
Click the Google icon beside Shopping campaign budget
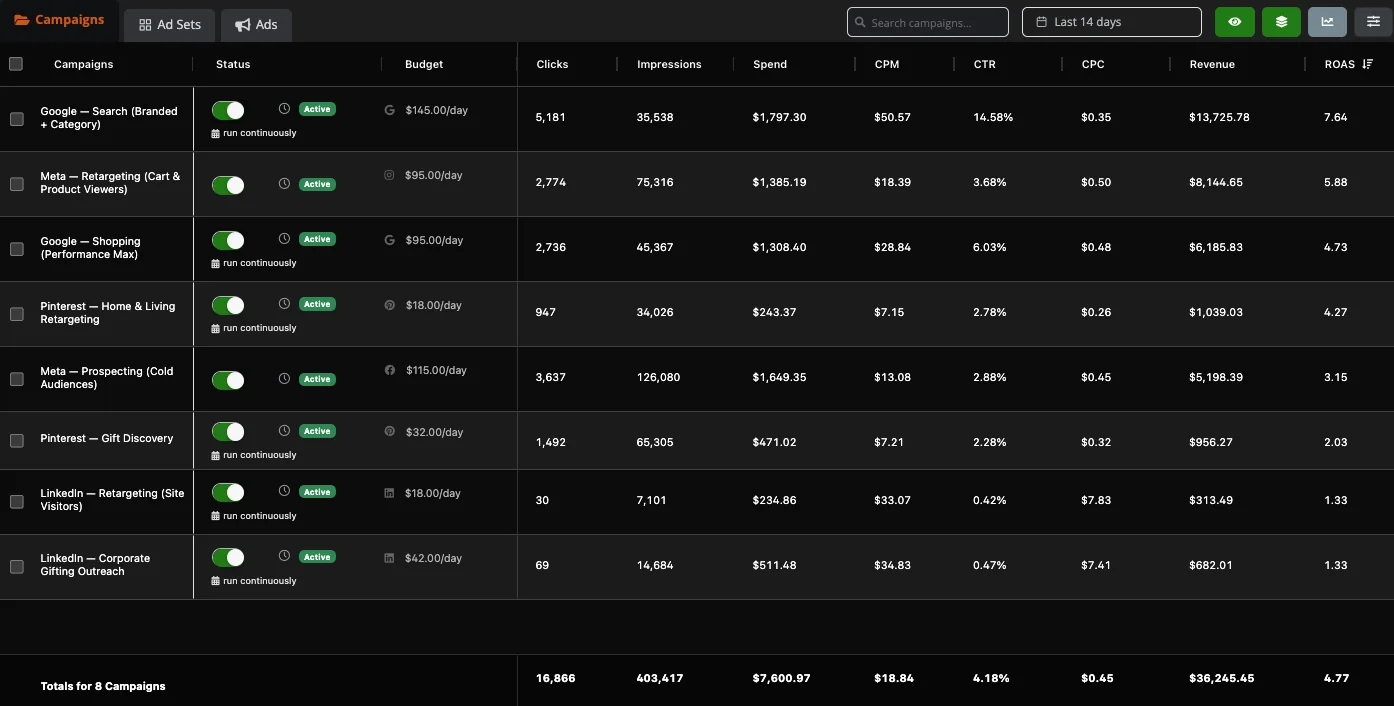(x=390, y=240)
